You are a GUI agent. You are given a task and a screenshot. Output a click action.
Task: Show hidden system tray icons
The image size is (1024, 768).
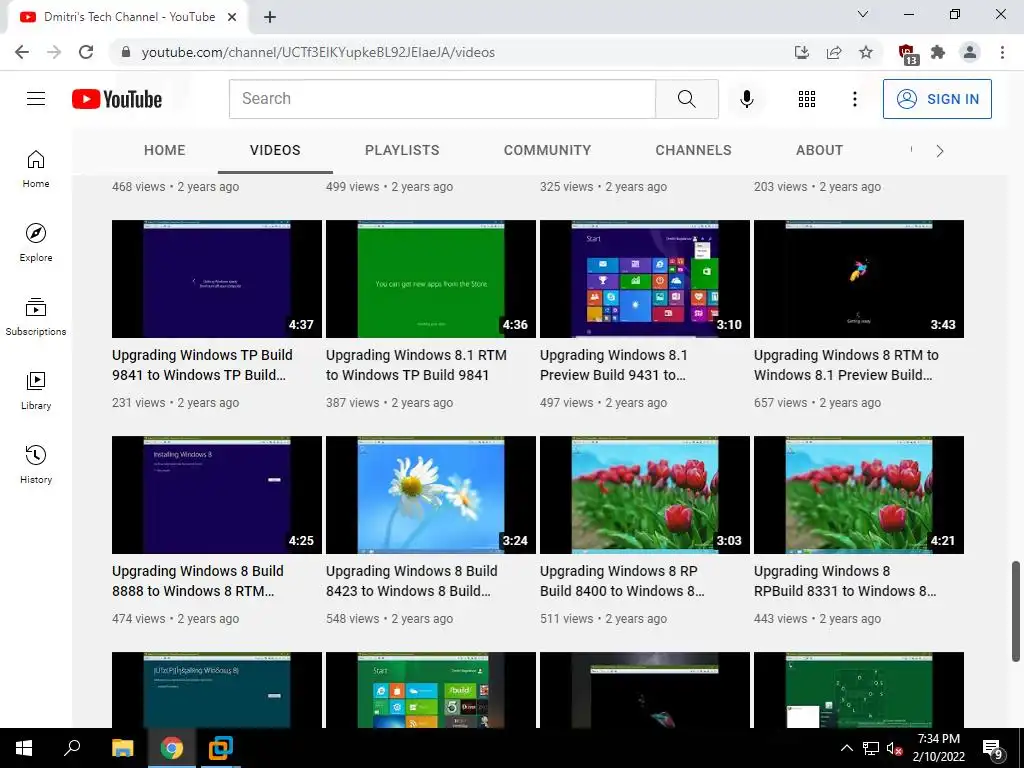point(846,748)
